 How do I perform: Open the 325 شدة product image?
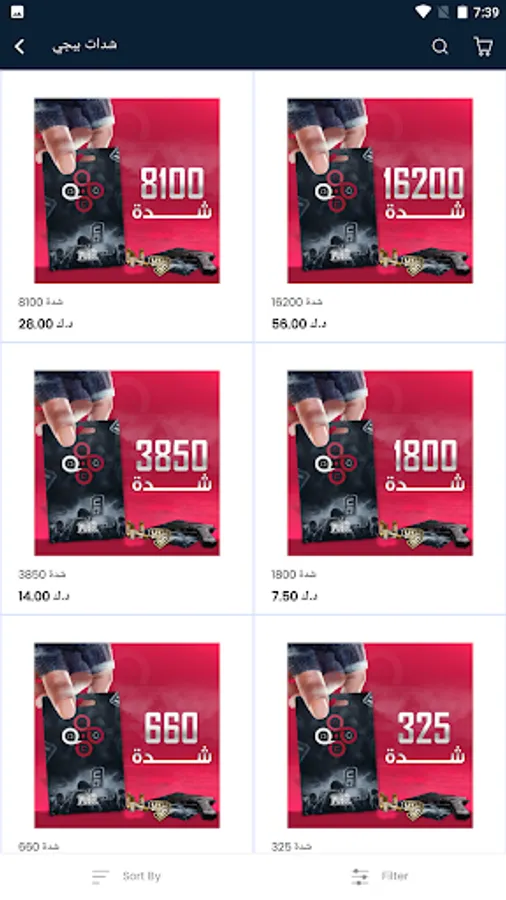point(380,735)
